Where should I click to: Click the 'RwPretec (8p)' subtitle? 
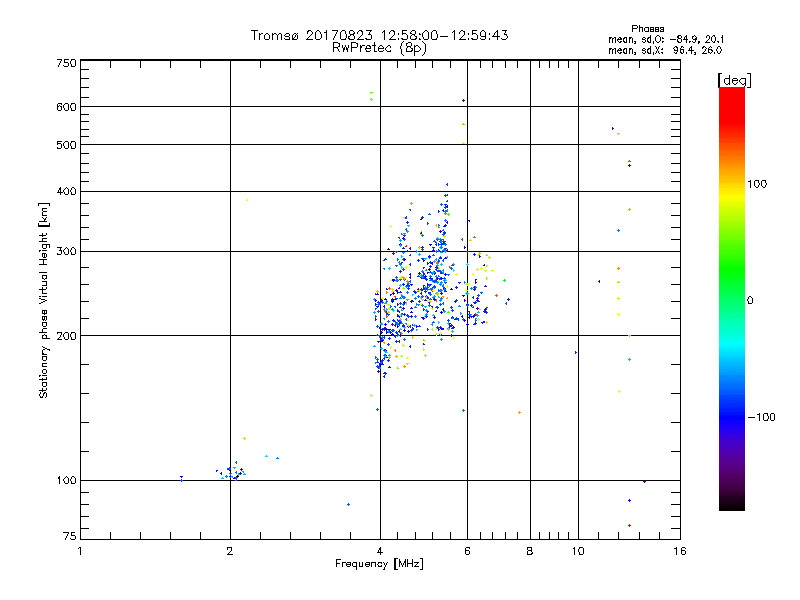click(x=379, y=48)
